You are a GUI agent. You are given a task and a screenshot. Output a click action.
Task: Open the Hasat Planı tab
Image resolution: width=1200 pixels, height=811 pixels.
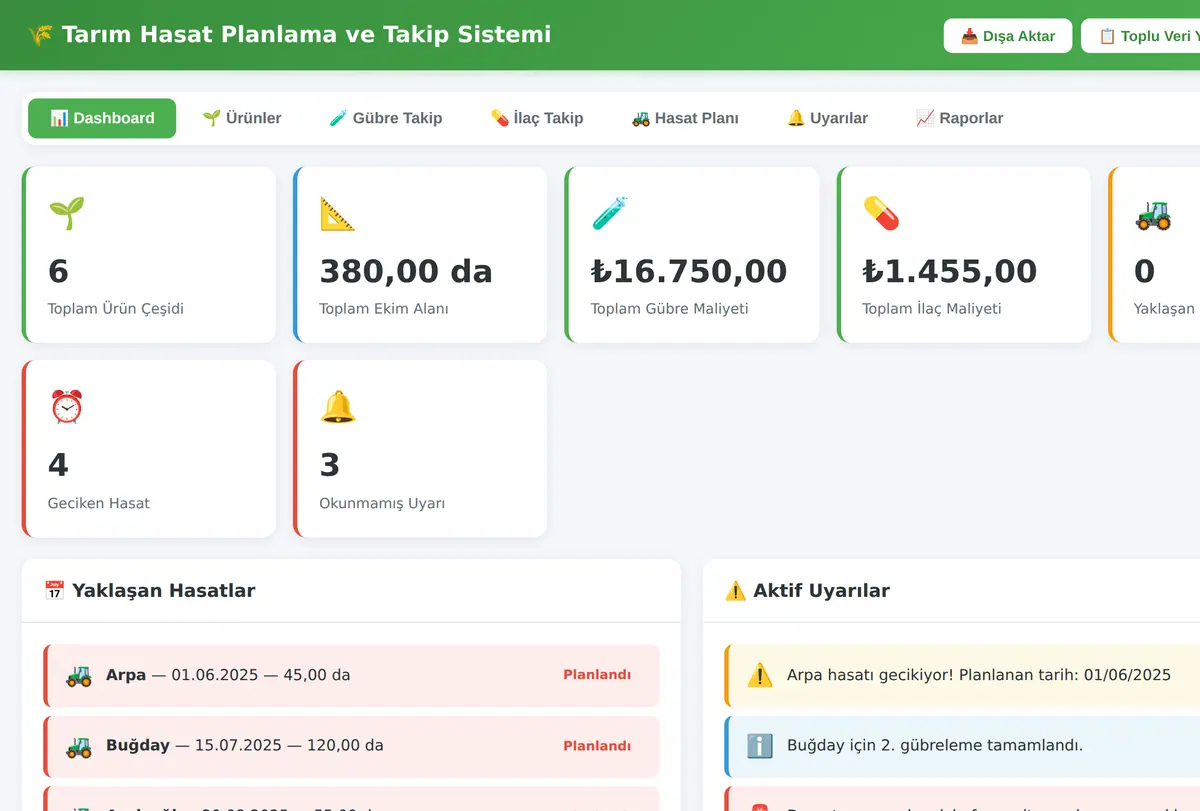point(685,118)
